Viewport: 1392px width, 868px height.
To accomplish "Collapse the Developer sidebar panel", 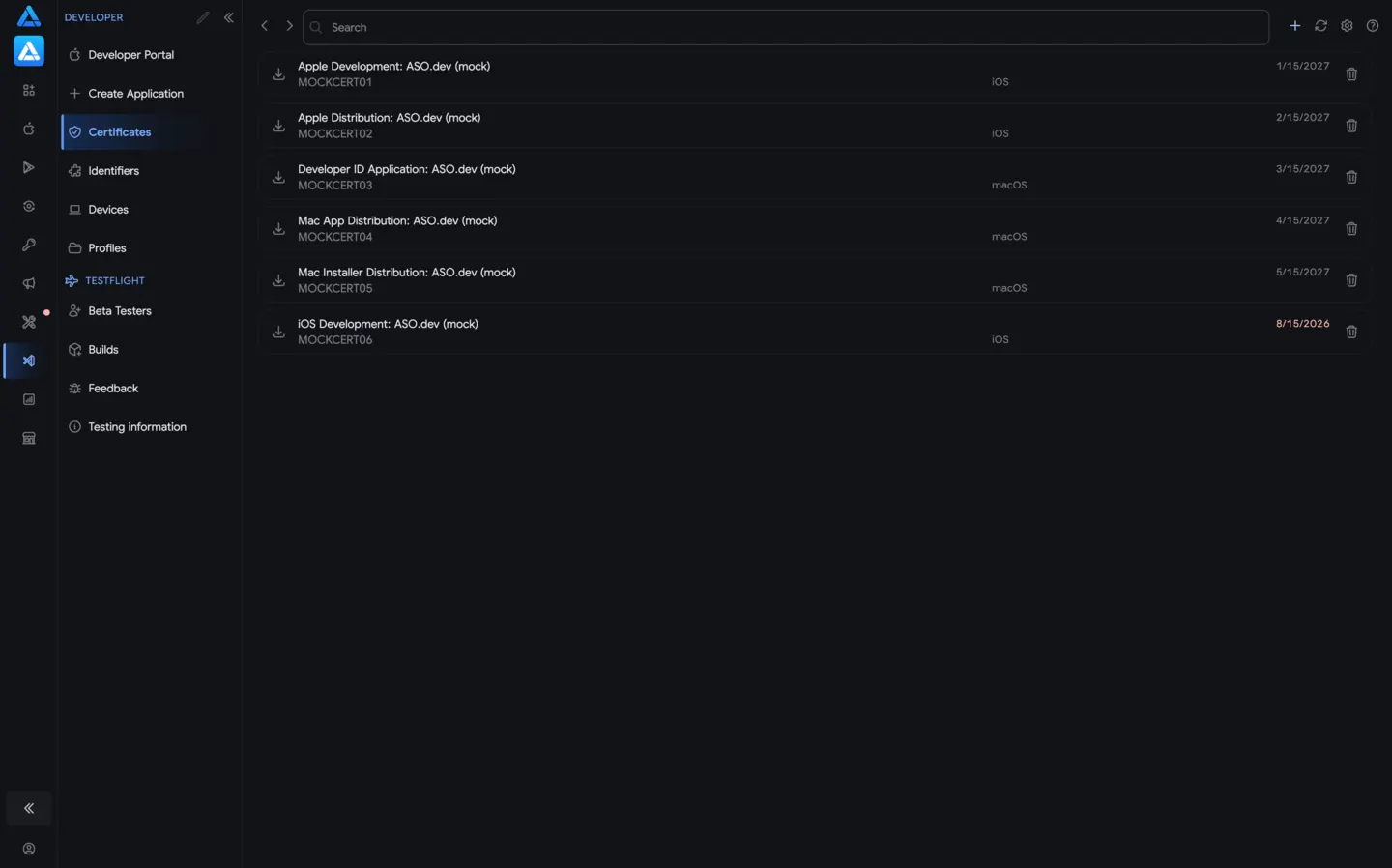I will coord(229,17).
